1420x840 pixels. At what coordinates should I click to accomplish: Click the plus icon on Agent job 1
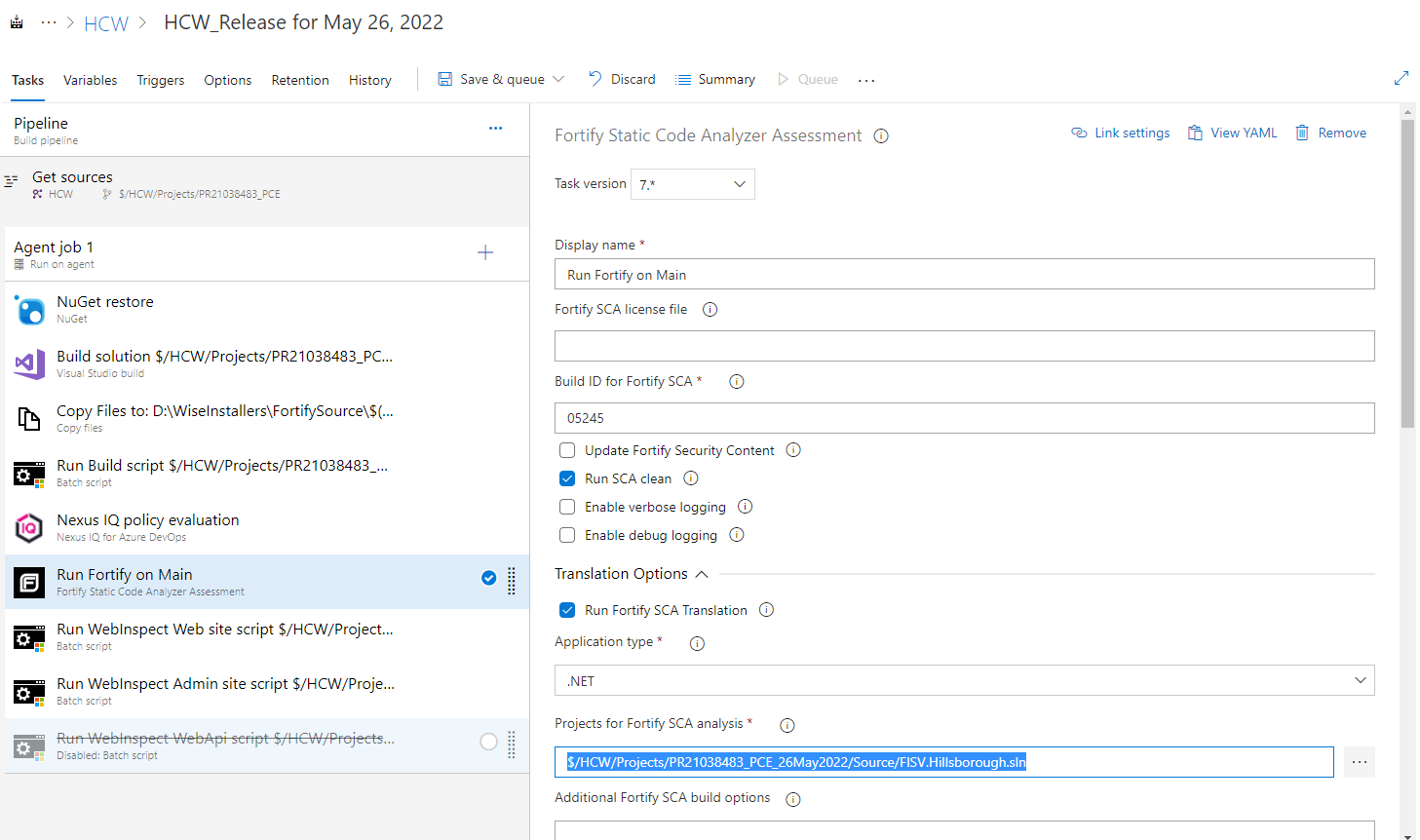pyautogui.click(x=485, y=253)
